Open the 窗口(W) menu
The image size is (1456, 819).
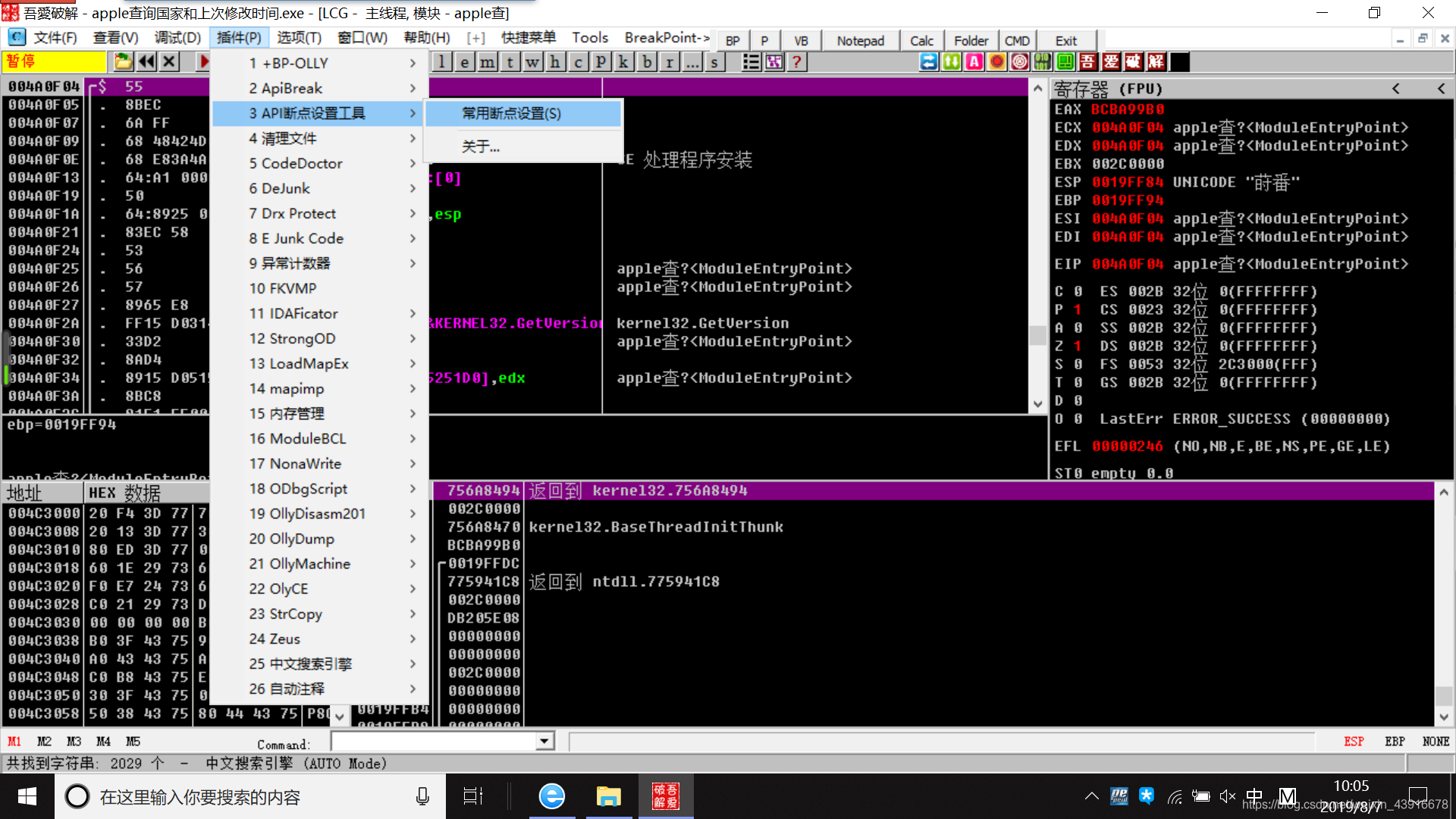pyautogui.click(x=362, y=38)
